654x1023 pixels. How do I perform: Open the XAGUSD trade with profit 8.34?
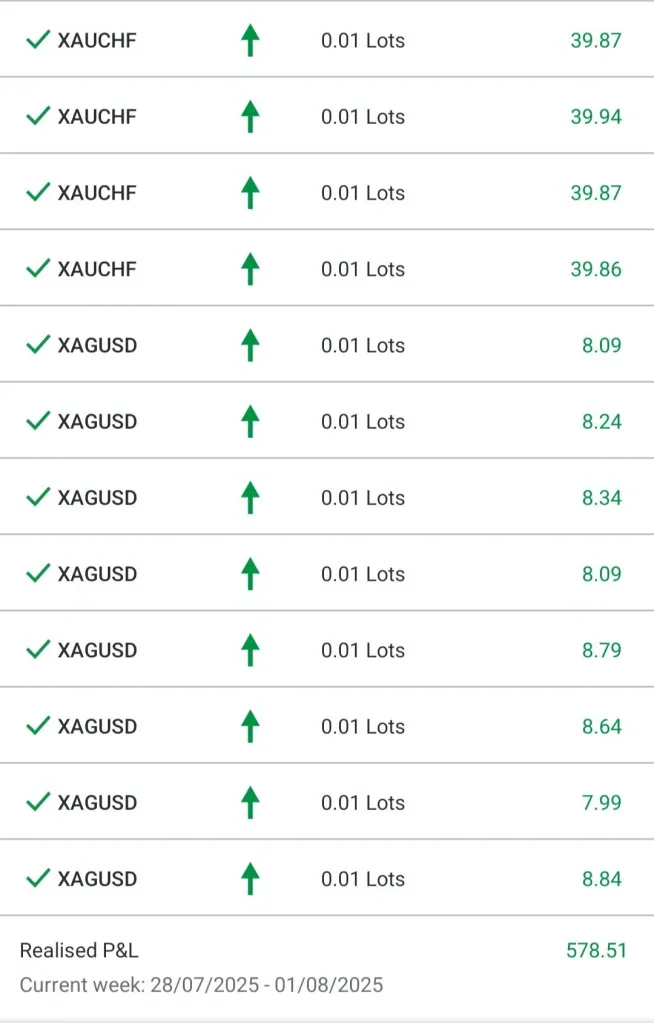tap(97, 497)
